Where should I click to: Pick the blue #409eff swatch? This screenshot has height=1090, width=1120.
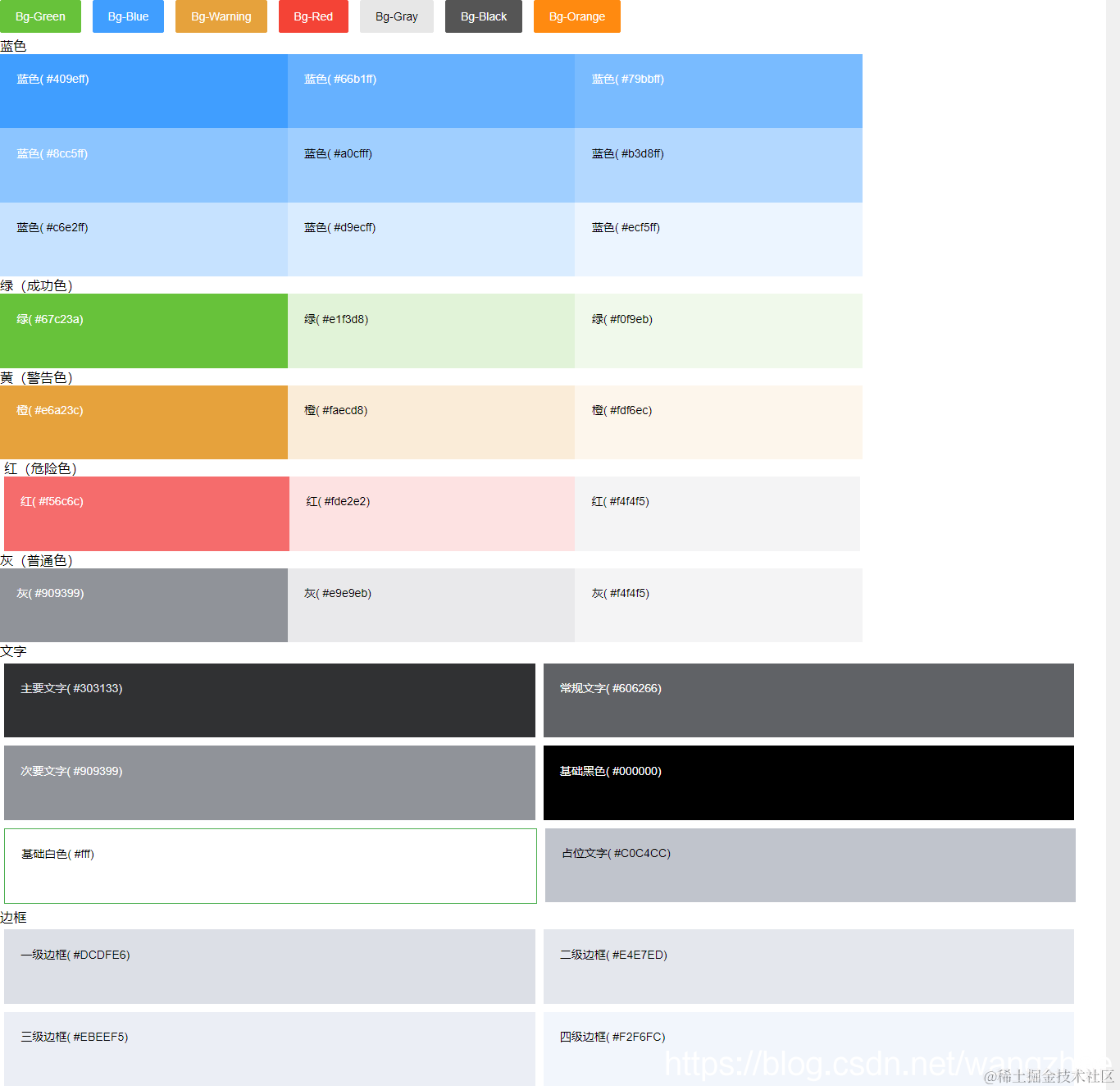click(x=143, y=91)
